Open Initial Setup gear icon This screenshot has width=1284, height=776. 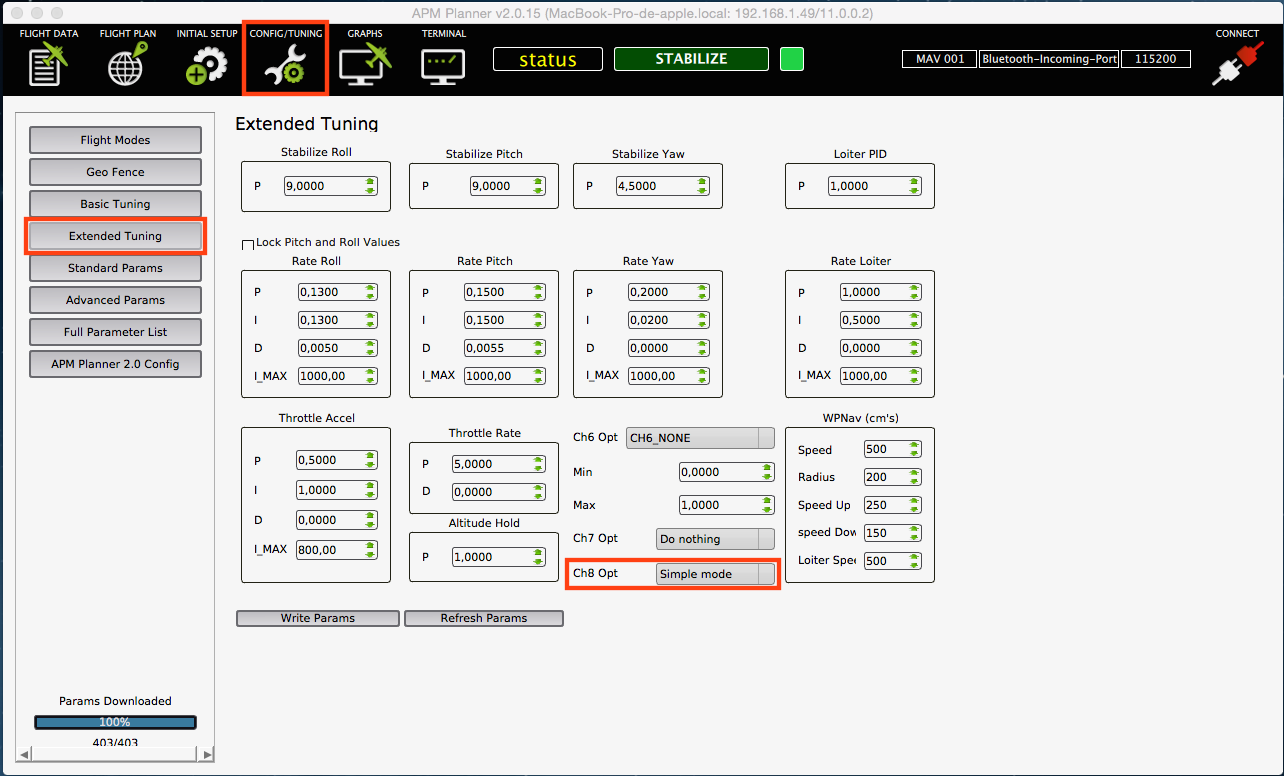tap(206, 66)
